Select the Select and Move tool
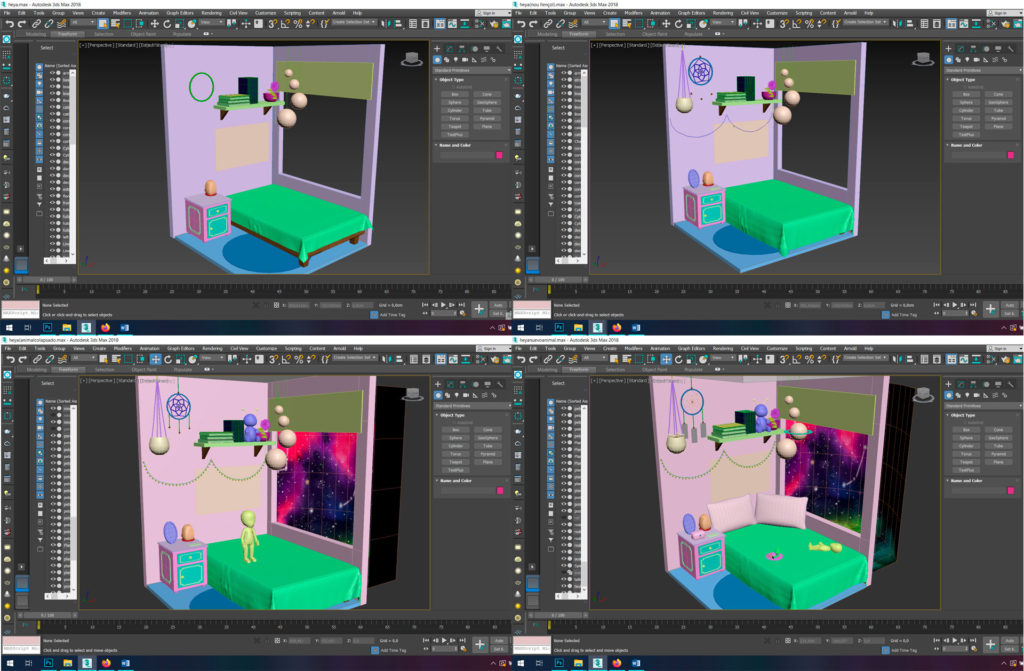1024x671 pixels. click(154, 23)
